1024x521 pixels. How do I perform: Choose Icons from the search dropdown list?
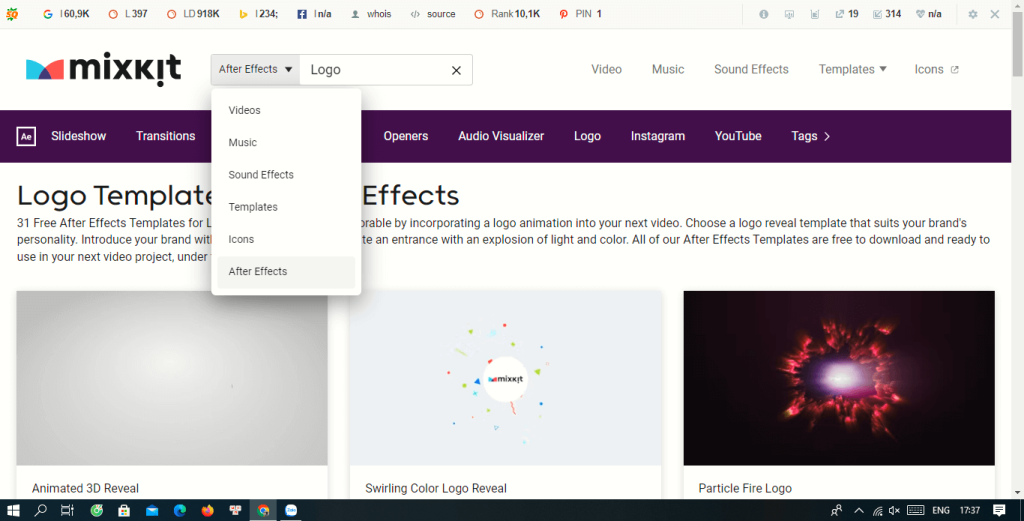click(286, 239)
